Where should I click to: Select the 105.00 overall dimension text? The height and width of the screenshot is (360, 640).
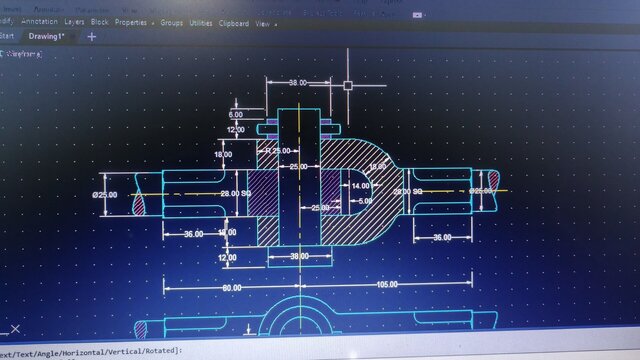pos(387,284)
